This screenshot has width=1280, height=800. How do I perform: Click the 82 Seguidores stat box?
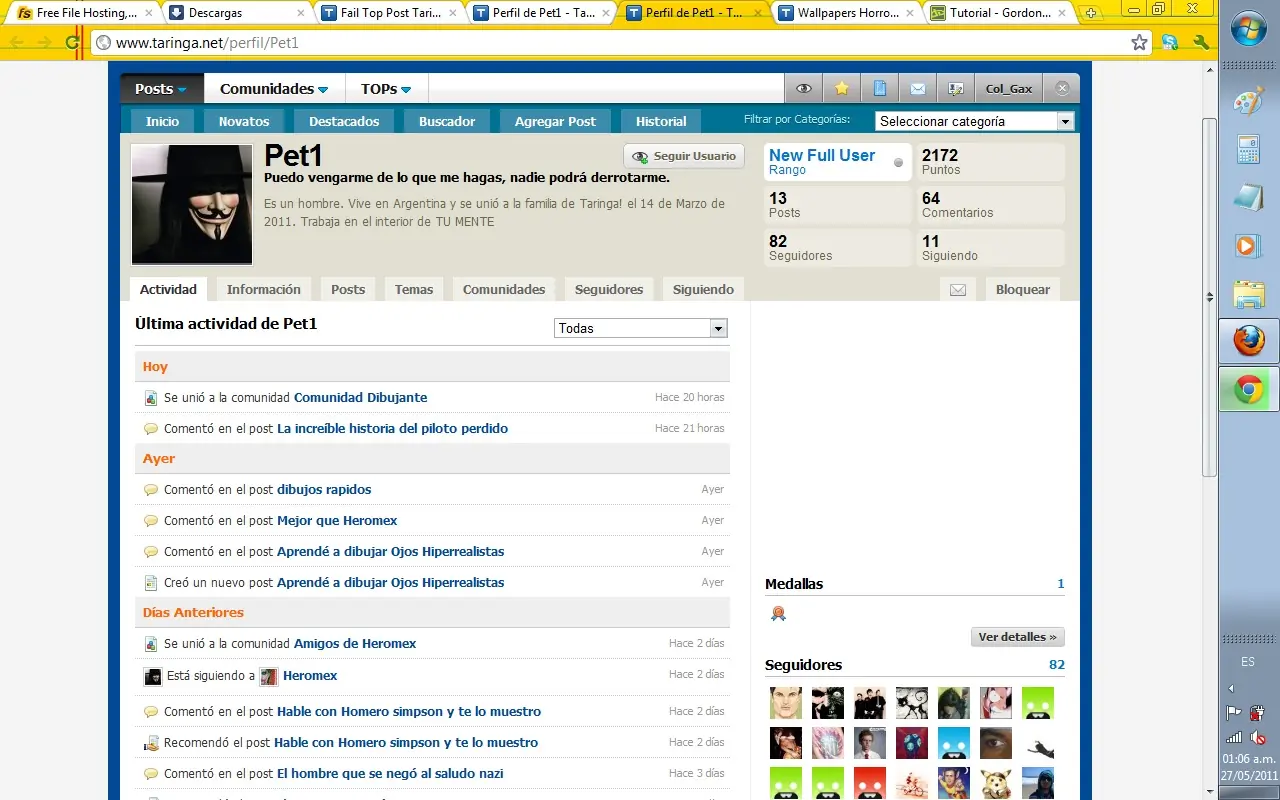pos(838,248)
